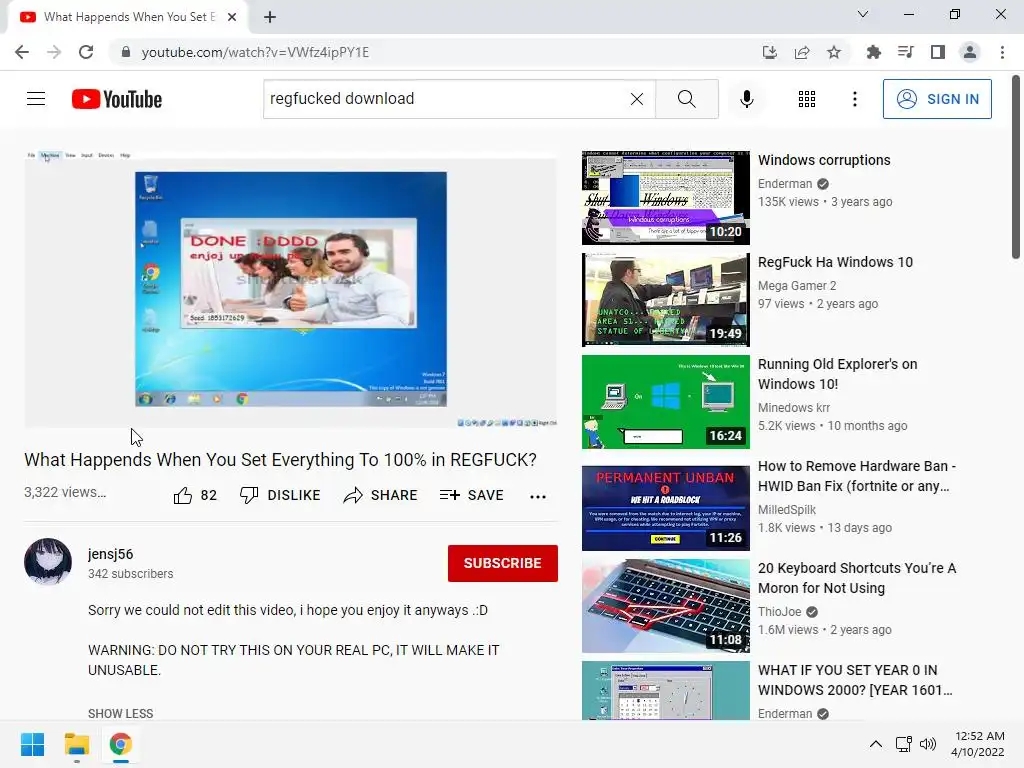Open Chrome extensions puzzle icon
The height and width of the screenshot is (768, 1024).
[873, 52]
